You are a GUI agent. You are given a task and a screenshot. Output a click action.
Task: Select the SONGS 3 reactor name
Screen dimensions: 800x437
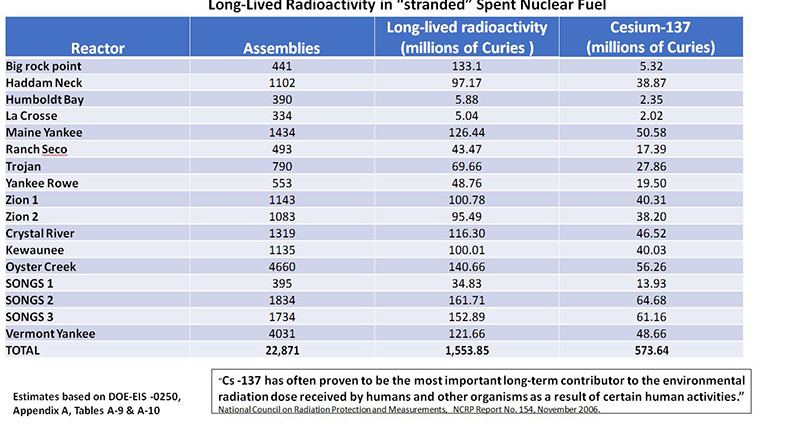click(x=30, y=317)
